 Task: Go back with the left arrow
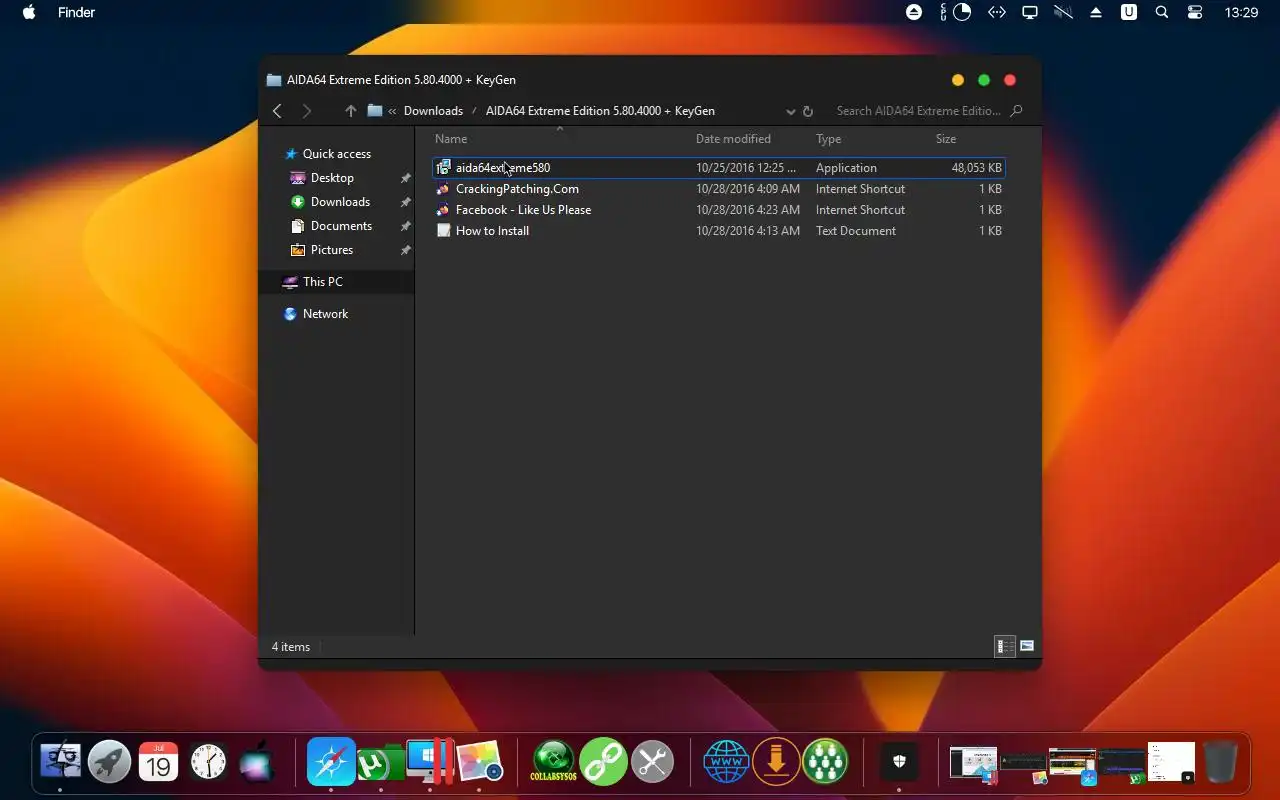click(x=277, y=111)
